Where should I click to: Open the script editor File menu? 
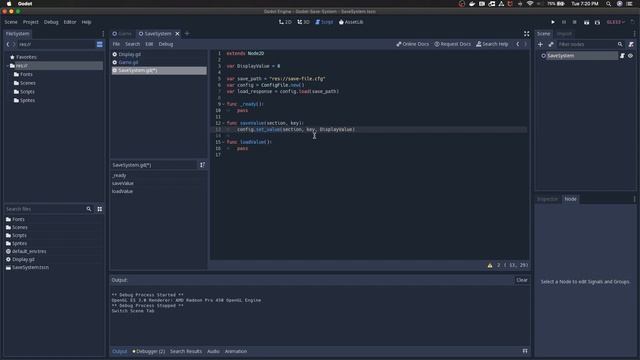pyautogui.click(x=116, y=44)
